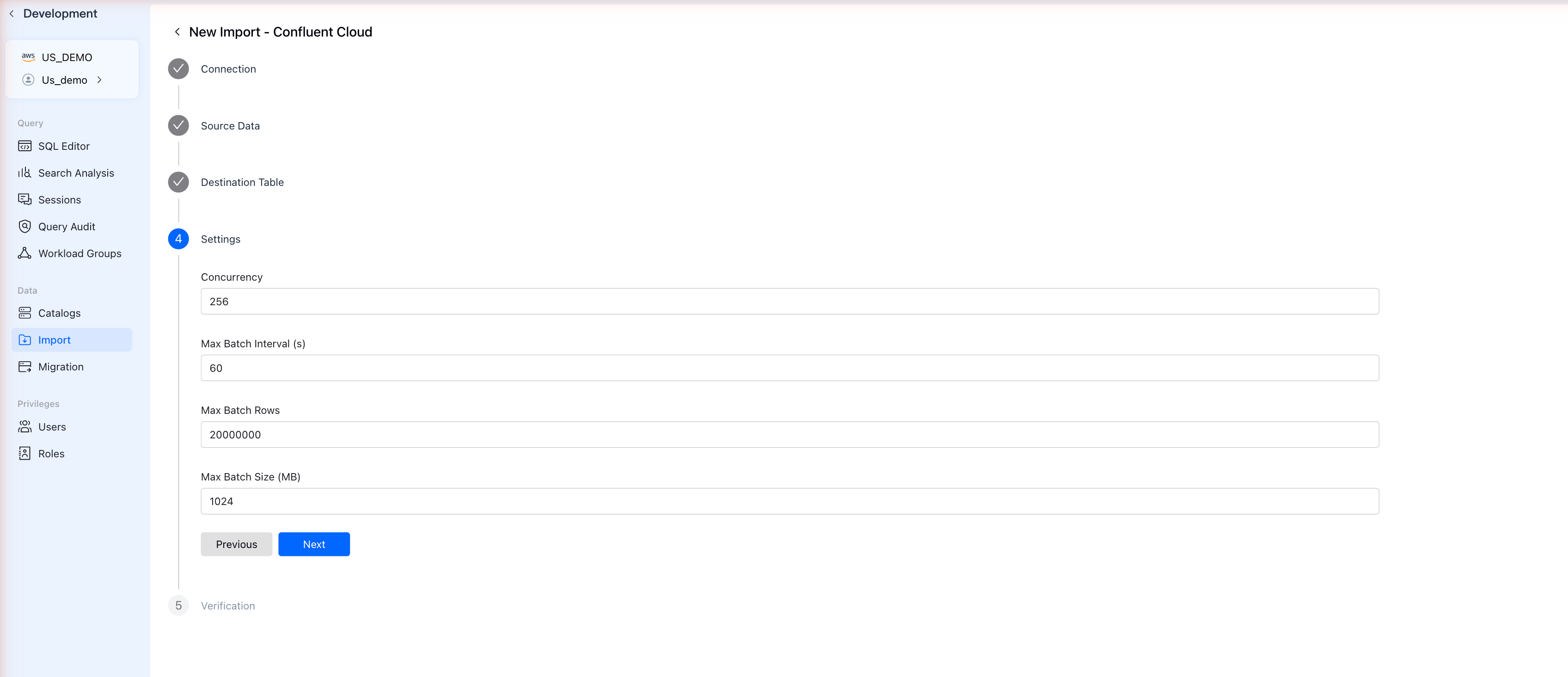Open Workload Groups via its node icon

[x=24, y=253]
